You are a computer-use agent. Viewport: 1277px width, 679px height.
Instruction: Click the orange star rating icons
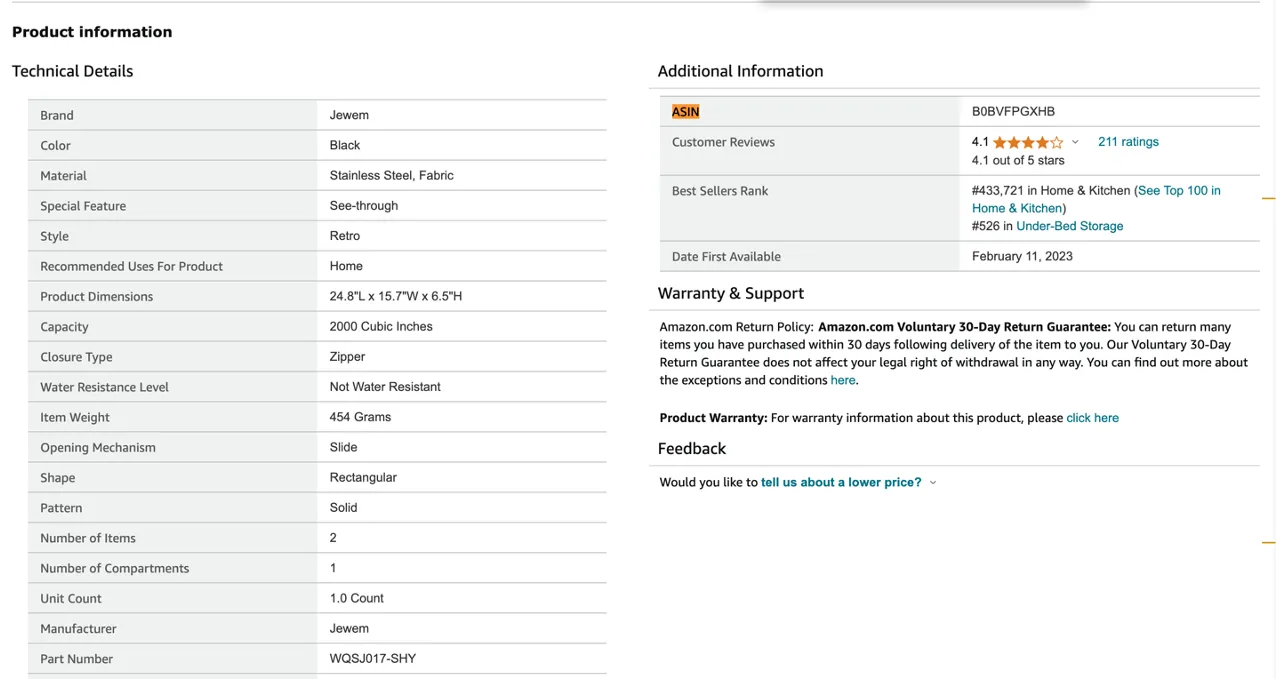(x=1027, y=143)
